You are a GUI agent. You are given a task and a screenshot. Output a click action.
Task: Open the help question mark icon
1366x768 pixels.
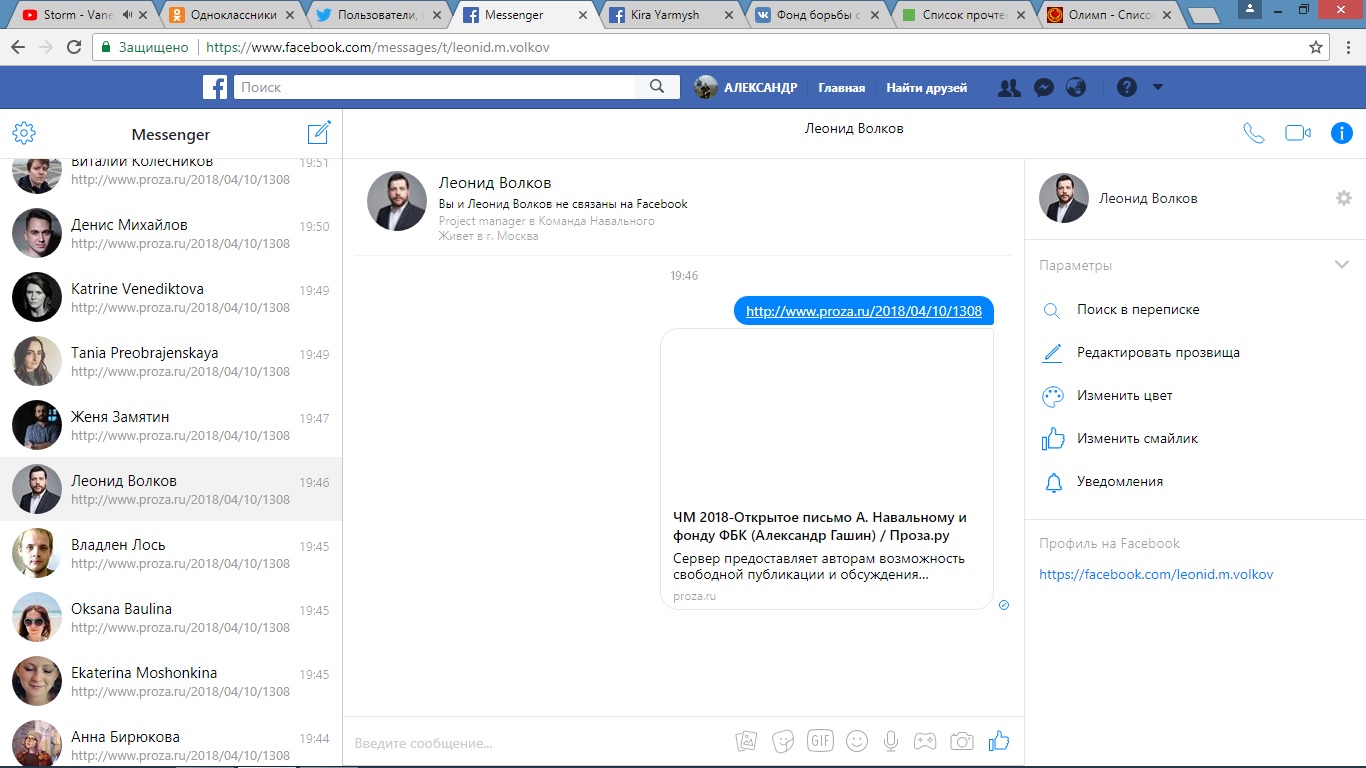[1127, 88]
